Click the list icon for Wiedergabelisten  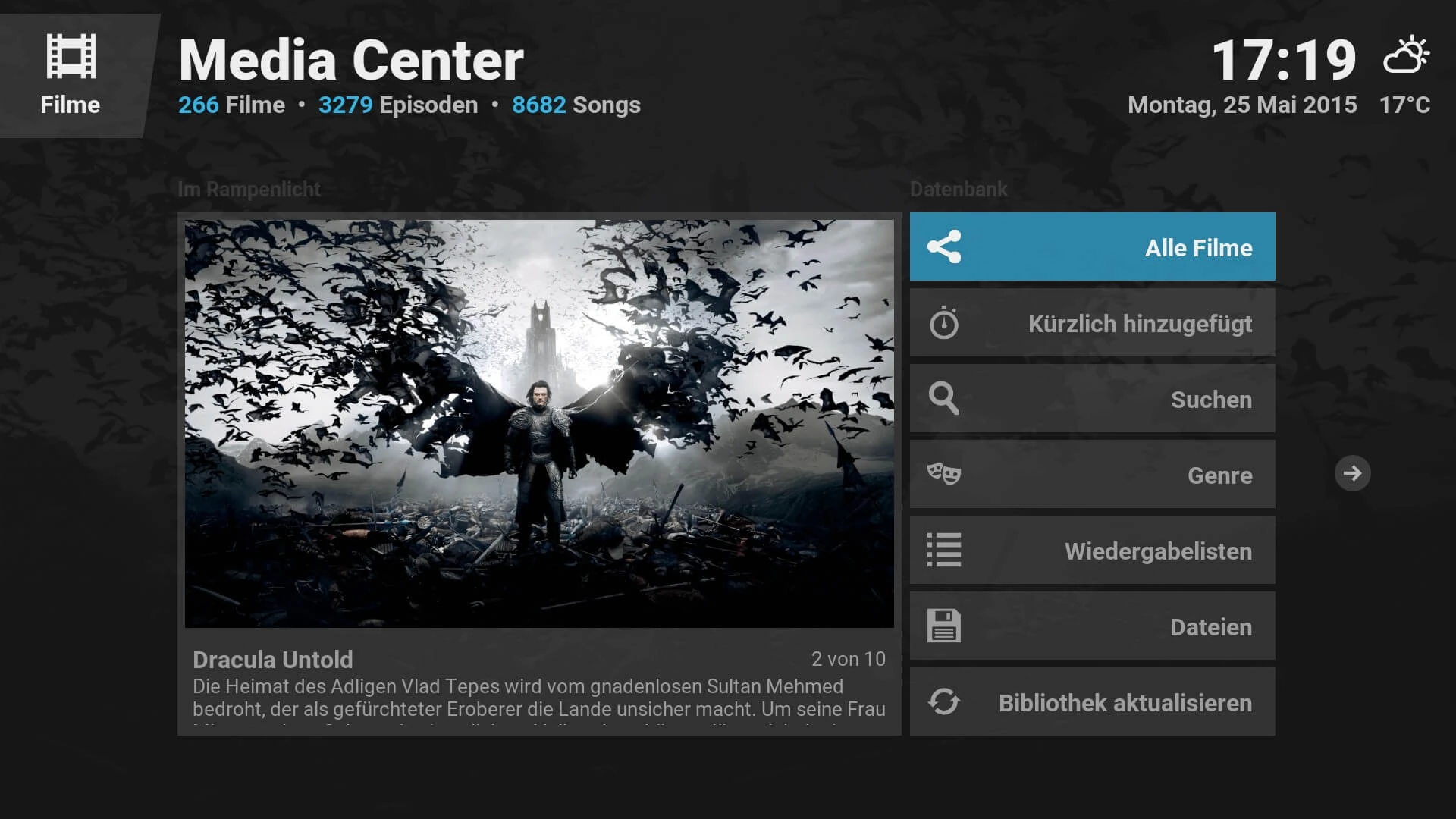tap(944, 550)
